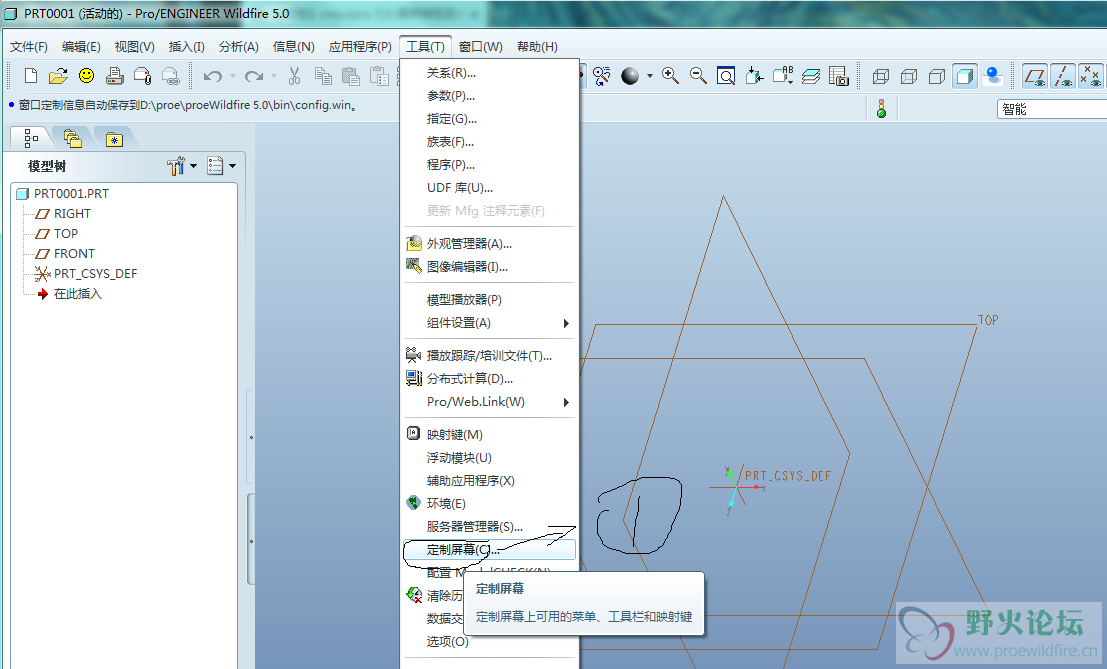This screenshot has height=669, width=1107.
Task: Click the mail with link icon
Action: (171, 76)
